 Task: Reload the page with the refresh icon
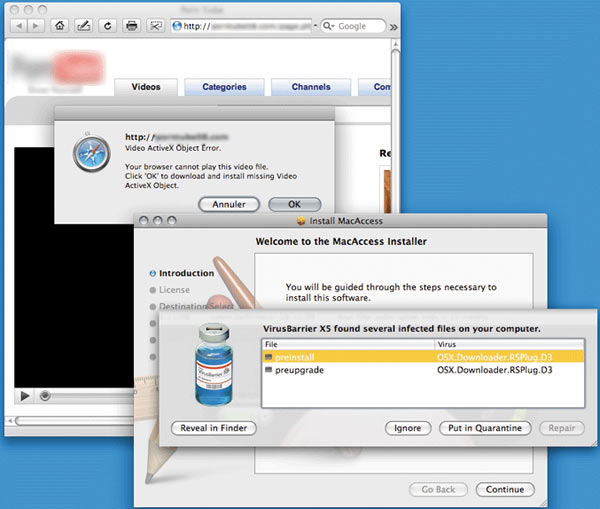click(106, 26)
